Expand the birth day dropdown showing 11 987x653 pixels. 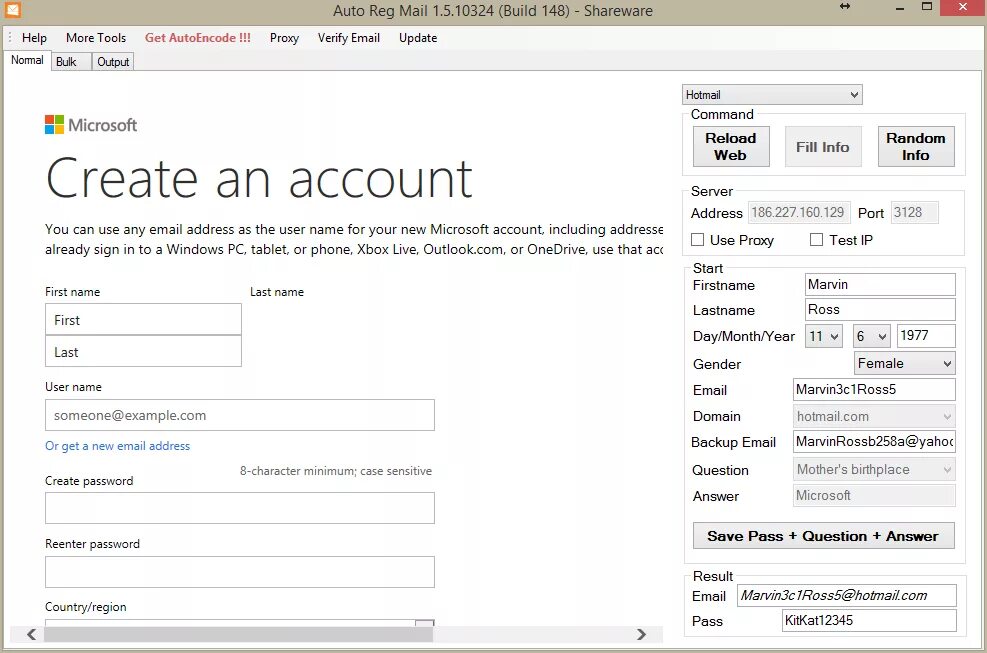click(823, 336)
